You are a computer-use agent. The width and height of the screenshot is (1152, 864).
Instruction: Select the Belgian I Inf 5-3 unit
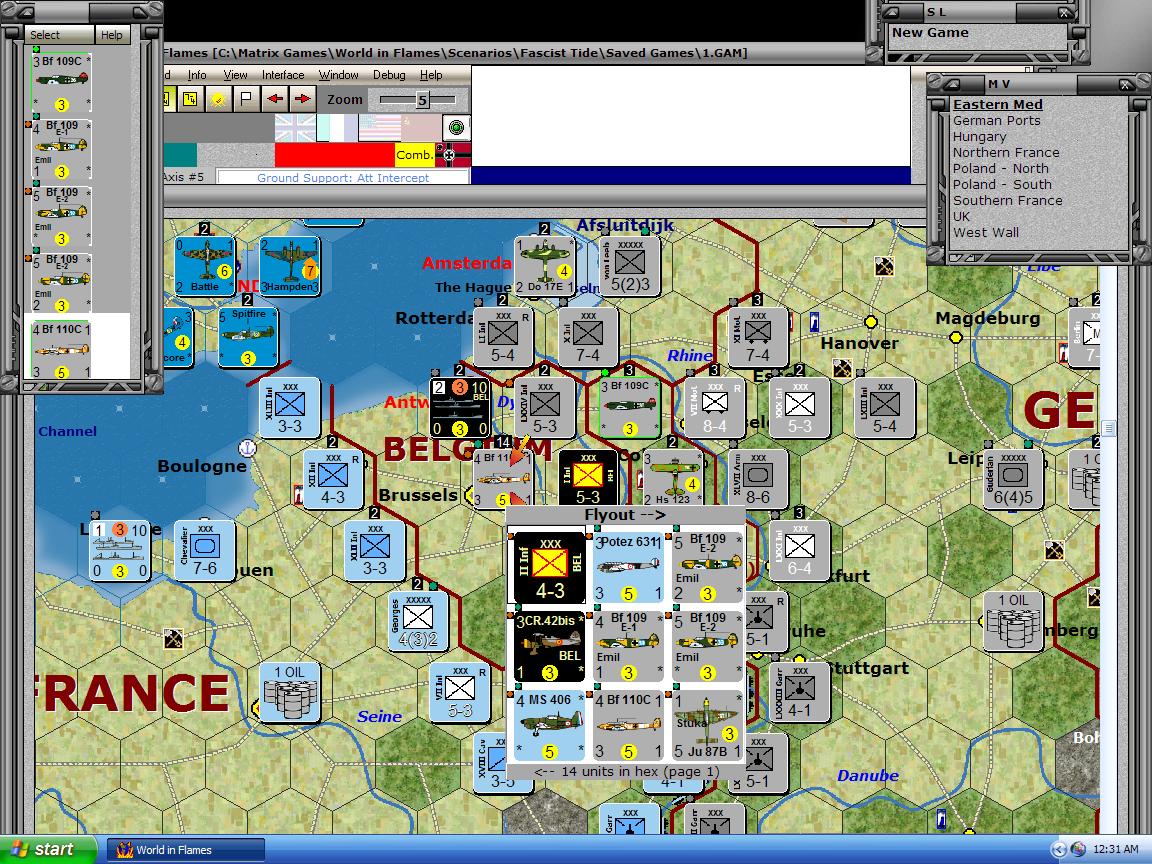(x=588, y=478)
